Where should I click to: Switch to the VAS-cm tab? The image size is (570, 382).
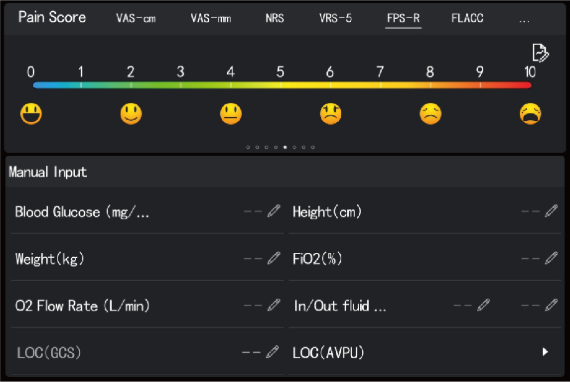click(136, 18)
